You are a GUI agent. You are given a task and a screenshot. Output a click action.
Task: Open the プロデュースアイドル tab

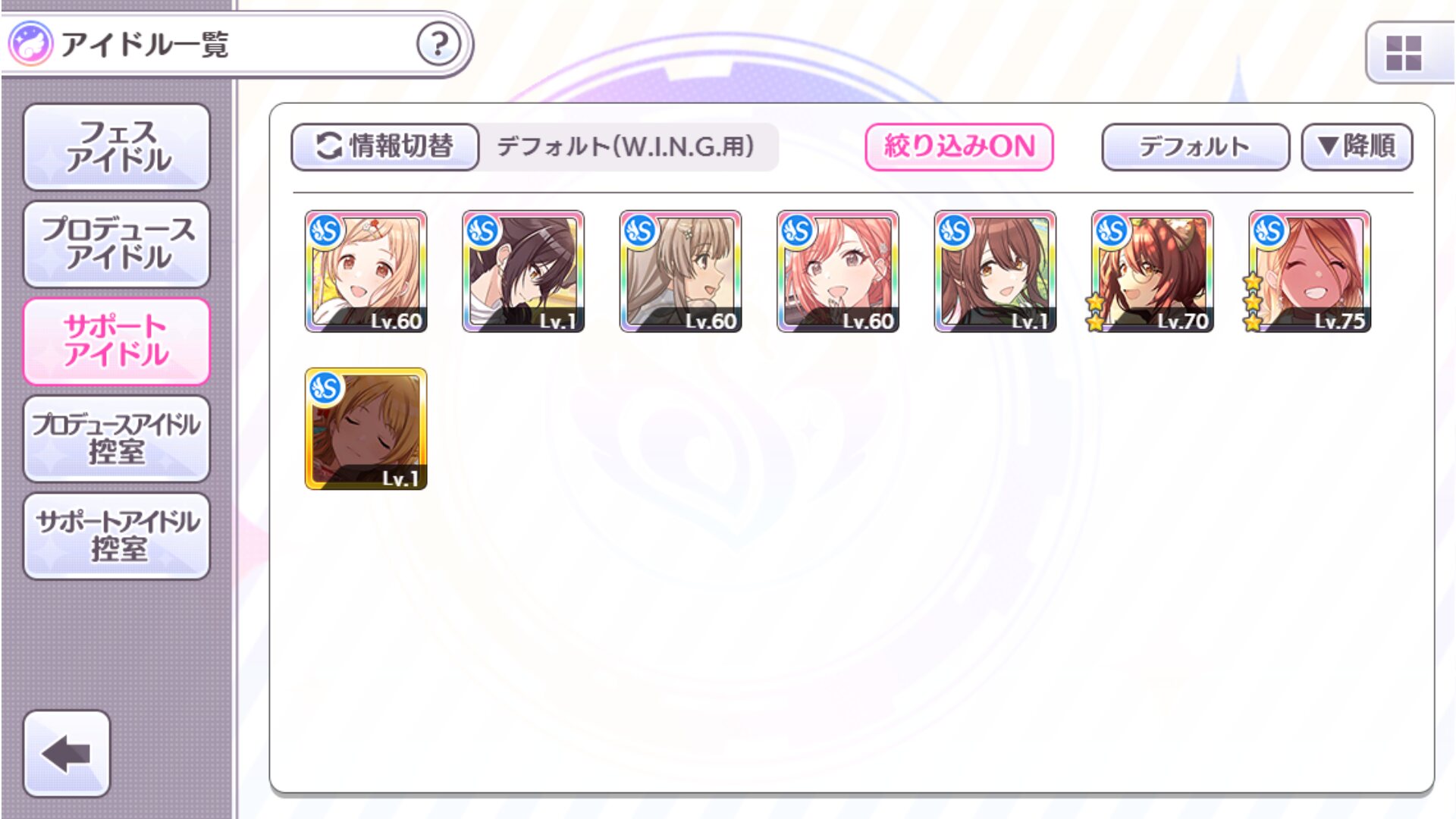[117, 243]
